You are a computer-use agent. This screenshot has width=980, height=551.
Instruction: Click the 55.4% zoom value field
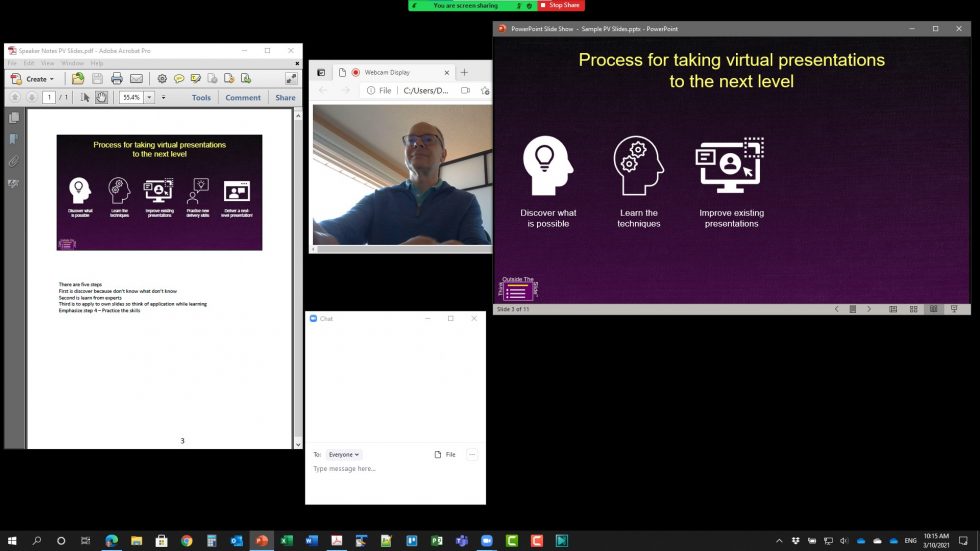[131, 97]
